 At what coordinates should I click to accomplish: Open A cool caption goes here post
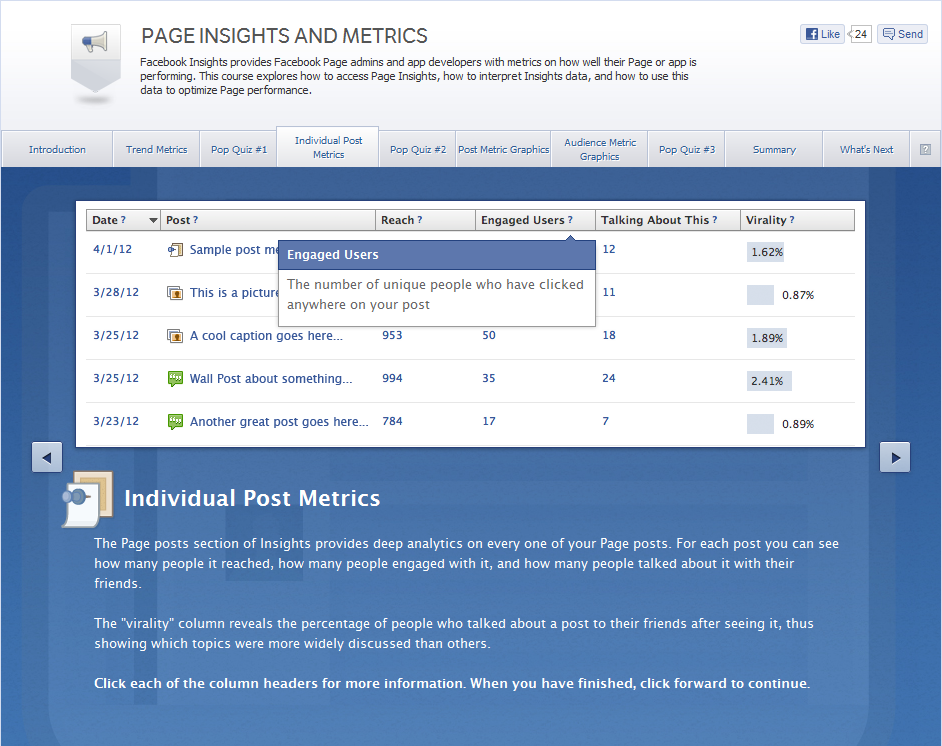[x=266, y=336]
